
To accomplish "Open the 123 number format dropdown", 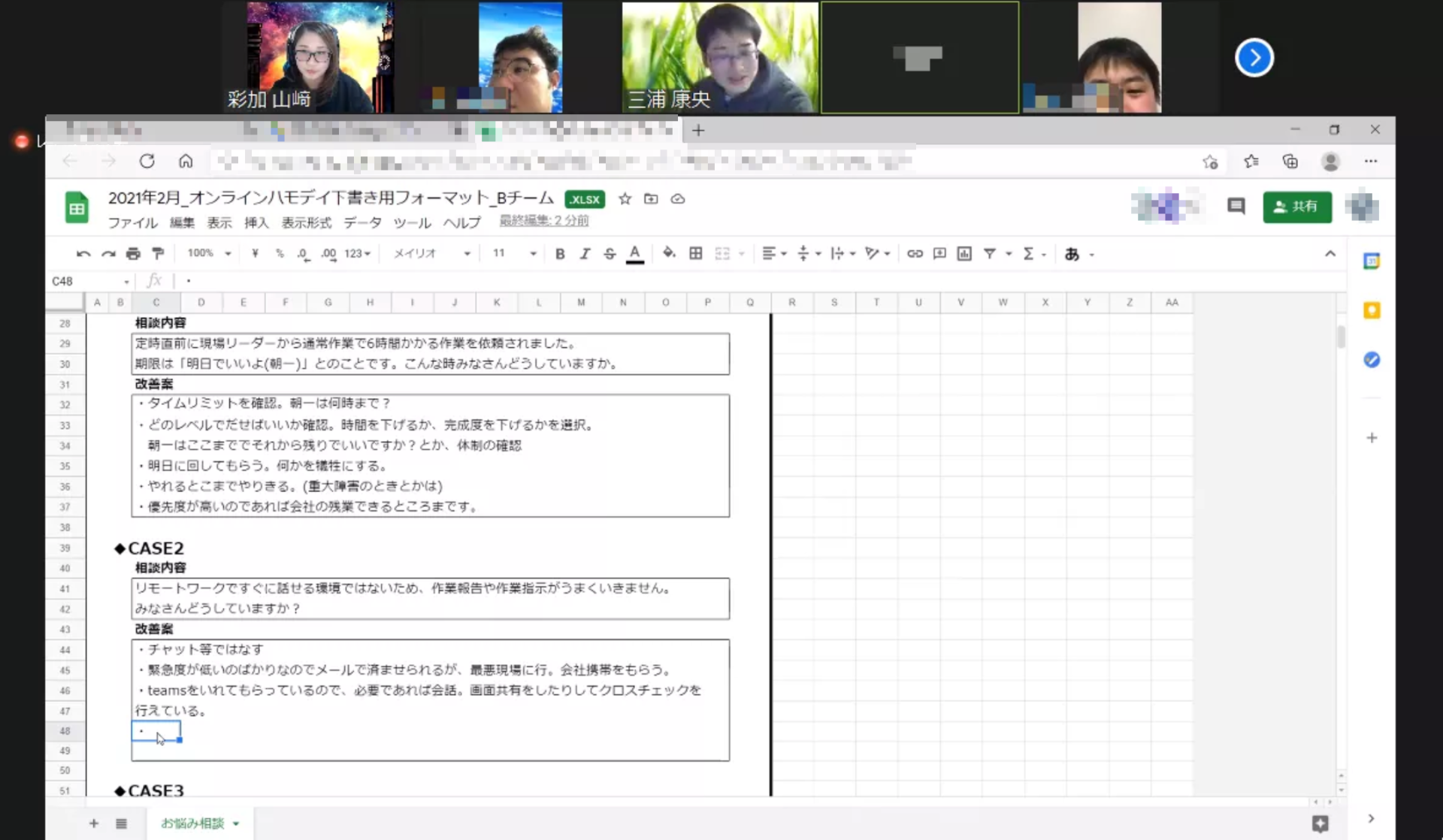I will click(358, 254).
